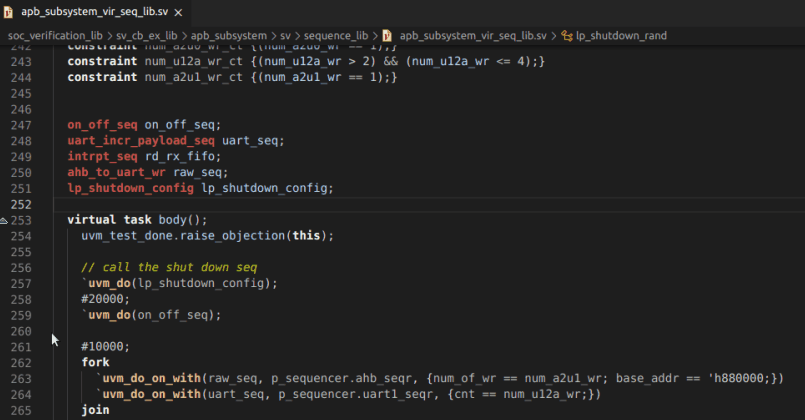The height and width of the screenshot is (420, 805).
Task: Click the lp_shutdown_rand class symbol icon
Action: [x=567, y=35]
